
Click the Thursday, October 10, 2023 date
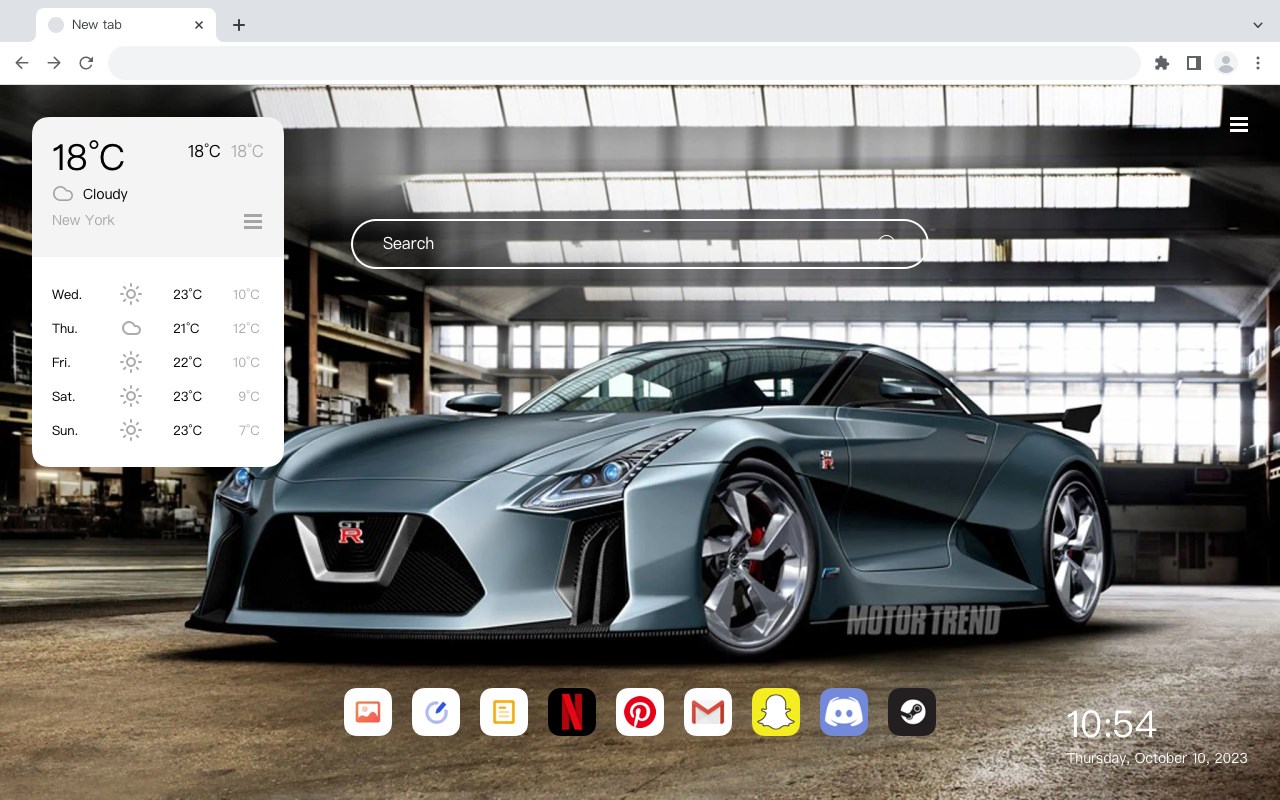(1157, 758)
